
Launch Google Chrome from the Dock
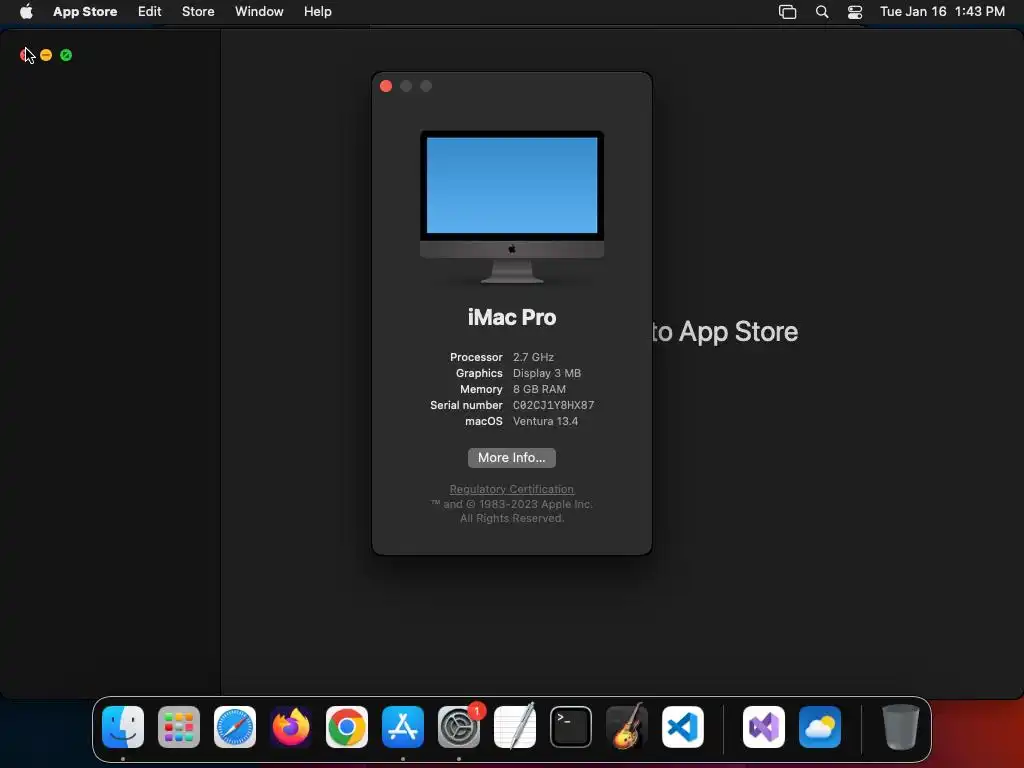(x=347, y=727)
